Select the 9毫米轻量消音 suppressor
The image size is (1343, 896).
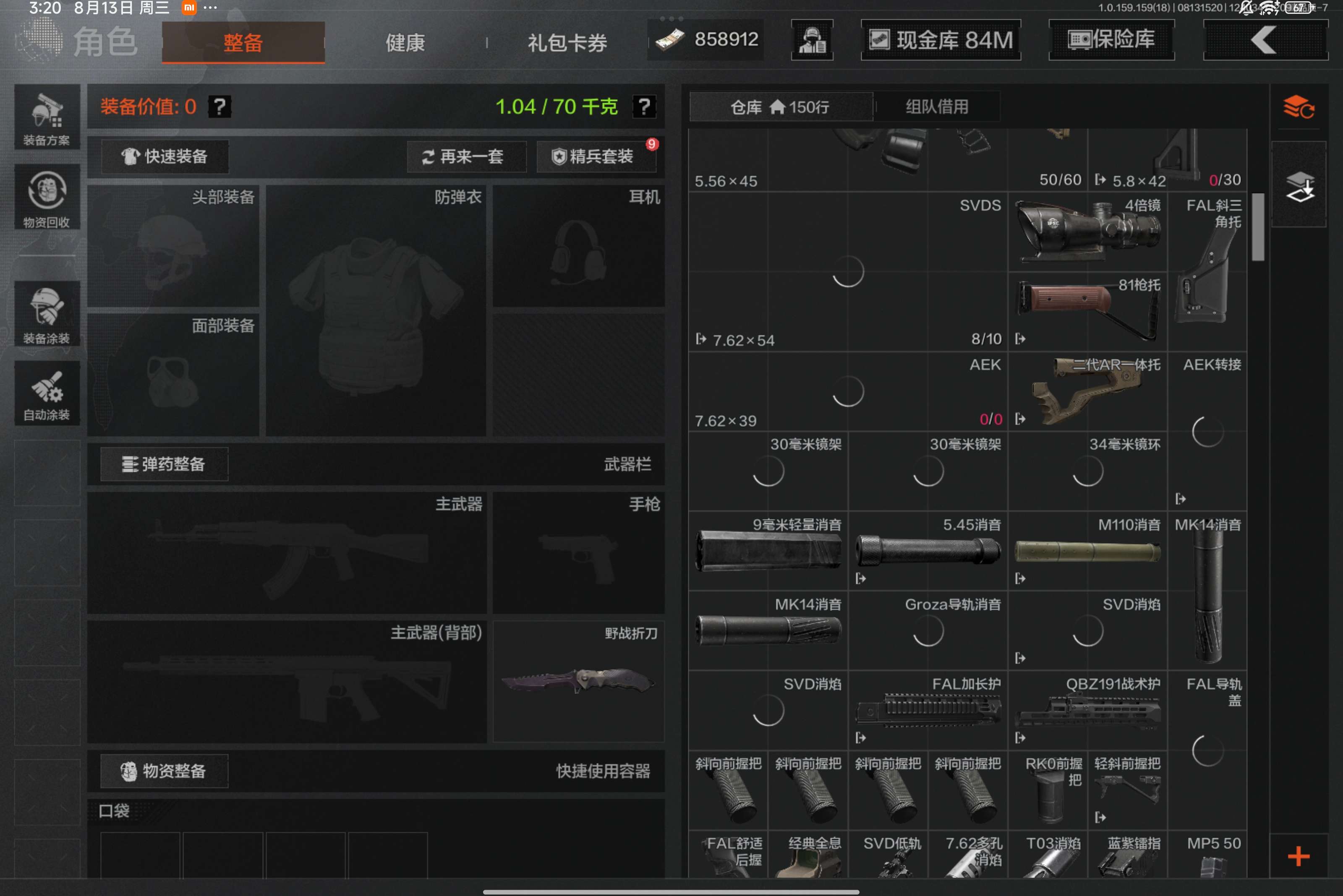(768, 551)
